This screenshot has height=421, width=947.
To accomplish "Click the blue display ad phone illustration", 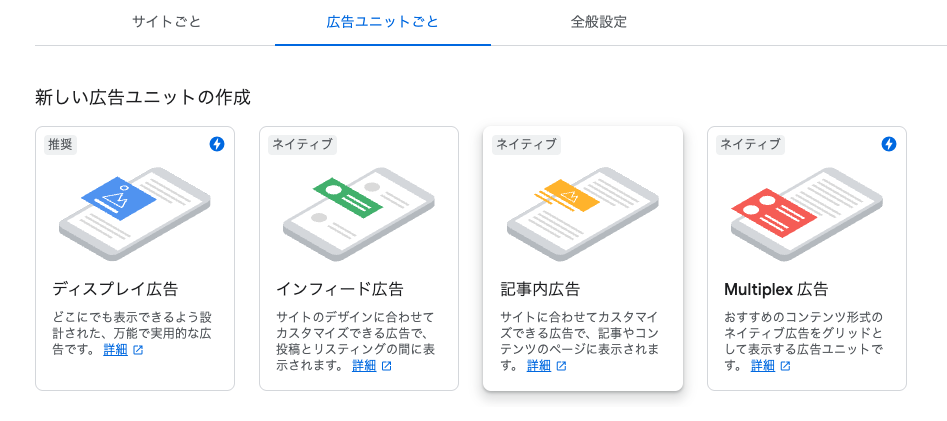I will [x=134, y=213].
